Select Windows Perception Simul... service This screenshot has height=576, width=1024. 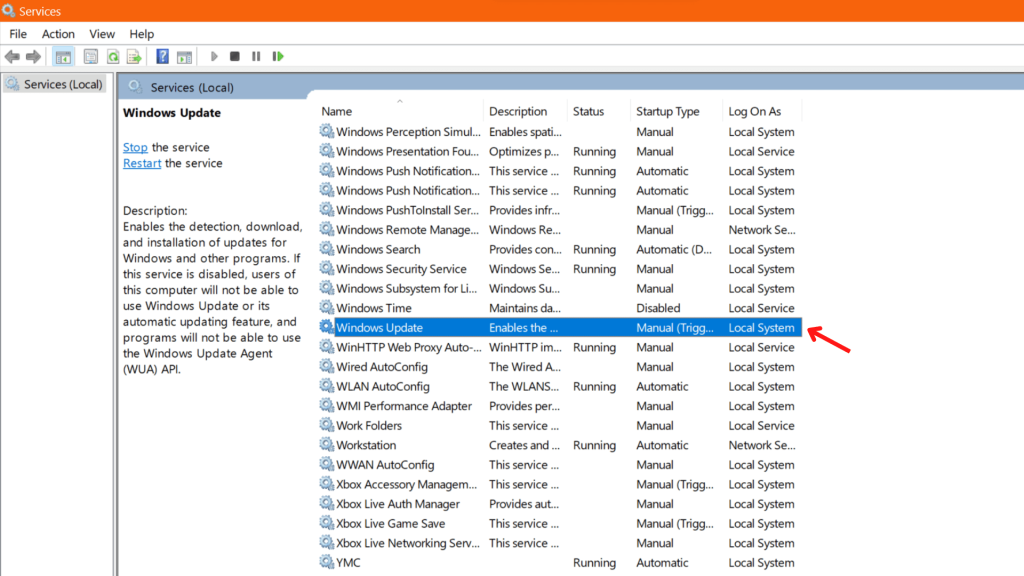click(x=408, y=132)
